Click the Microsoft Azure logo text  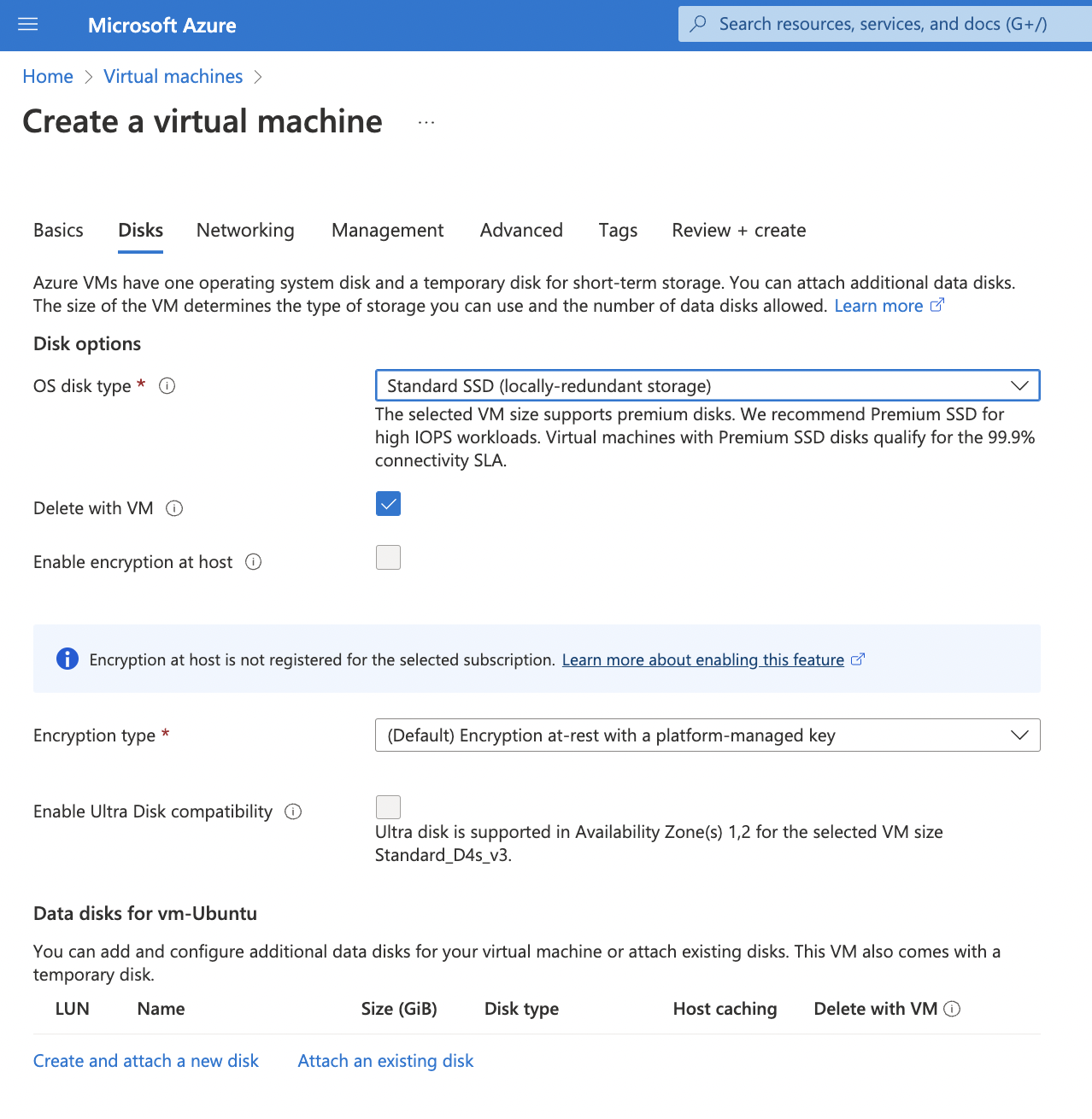162,26
